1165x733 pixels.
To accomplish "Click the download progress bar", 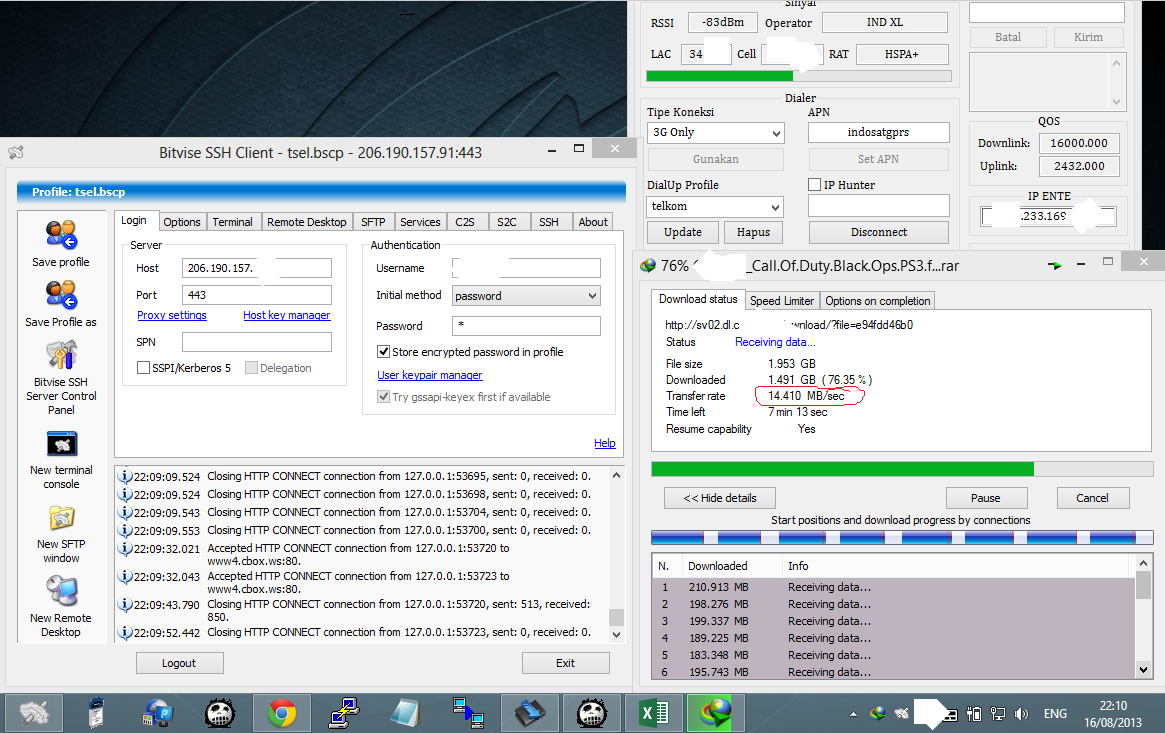I will coord(902,469).
